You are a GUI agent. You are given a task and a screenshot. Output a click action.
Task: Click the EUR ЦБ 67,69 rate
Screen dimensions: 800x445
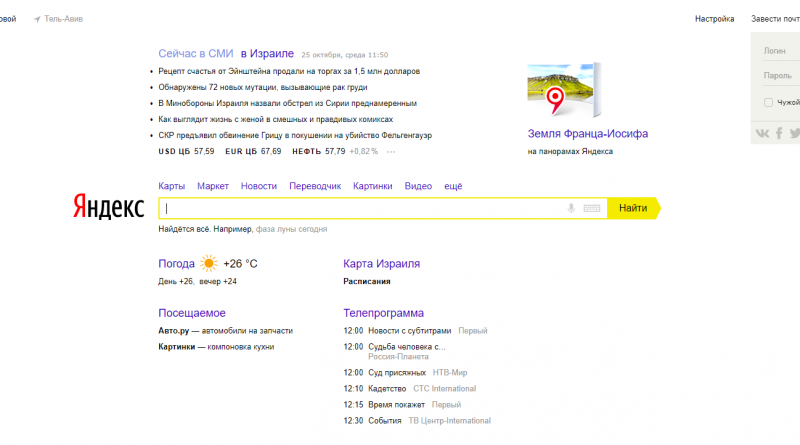point(253,152)
